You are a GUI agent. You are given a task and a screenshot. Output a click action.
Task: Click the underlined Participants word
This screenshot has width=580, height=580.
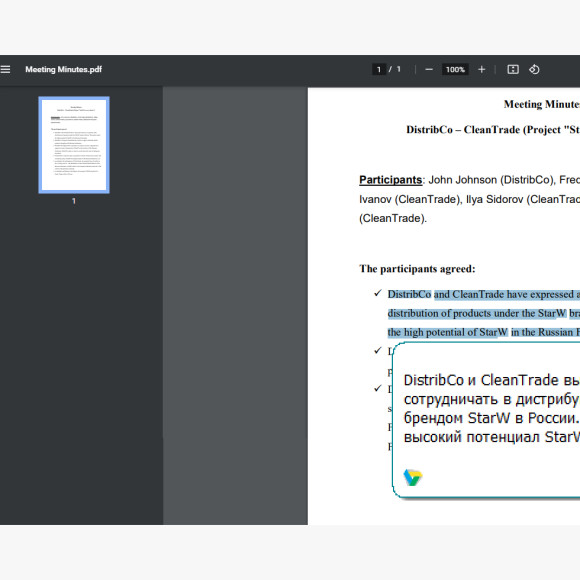coord(391,180)
